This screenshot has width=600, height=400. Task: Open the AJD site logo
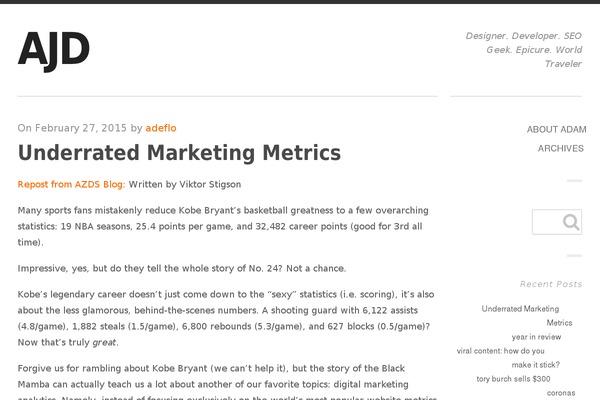pos(54,49)
